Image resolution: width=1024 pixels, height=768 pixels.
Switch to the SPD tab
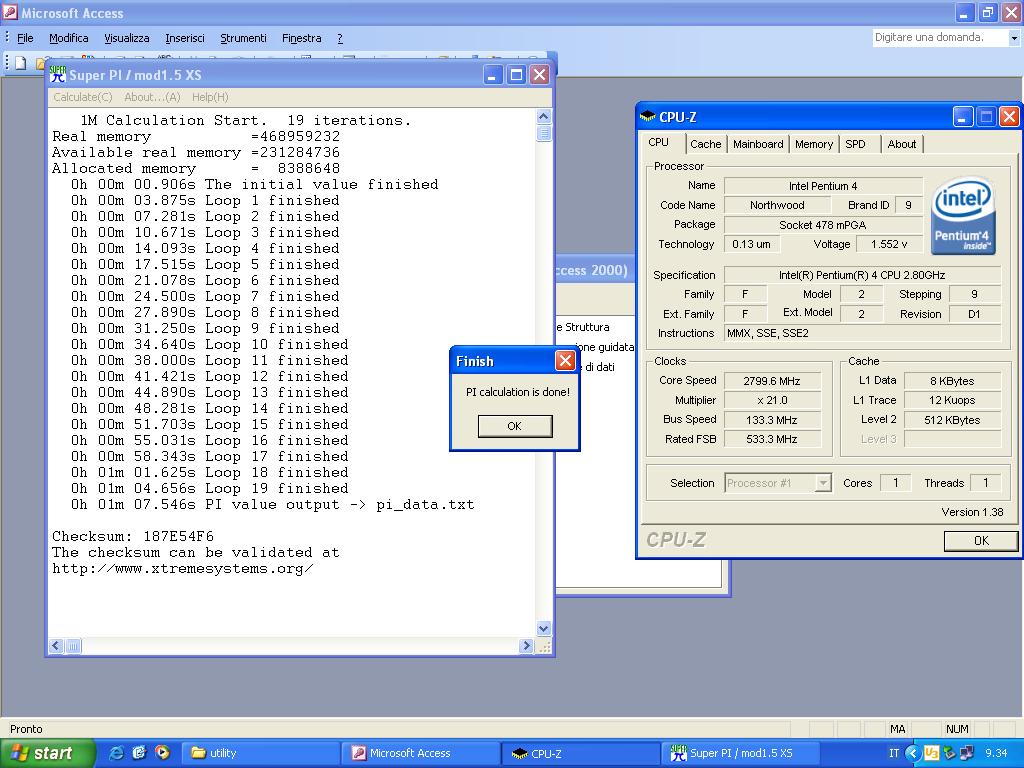coord(855,144)
